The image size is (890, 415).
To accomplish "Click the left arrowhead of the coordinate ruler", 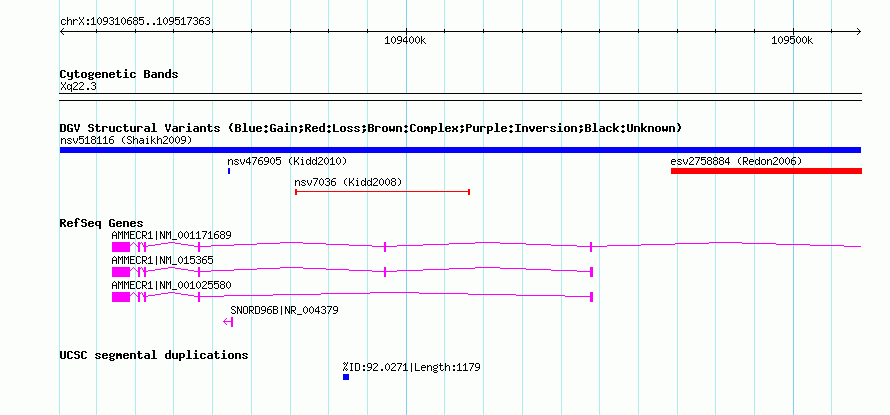I will (x=62, y=31).
